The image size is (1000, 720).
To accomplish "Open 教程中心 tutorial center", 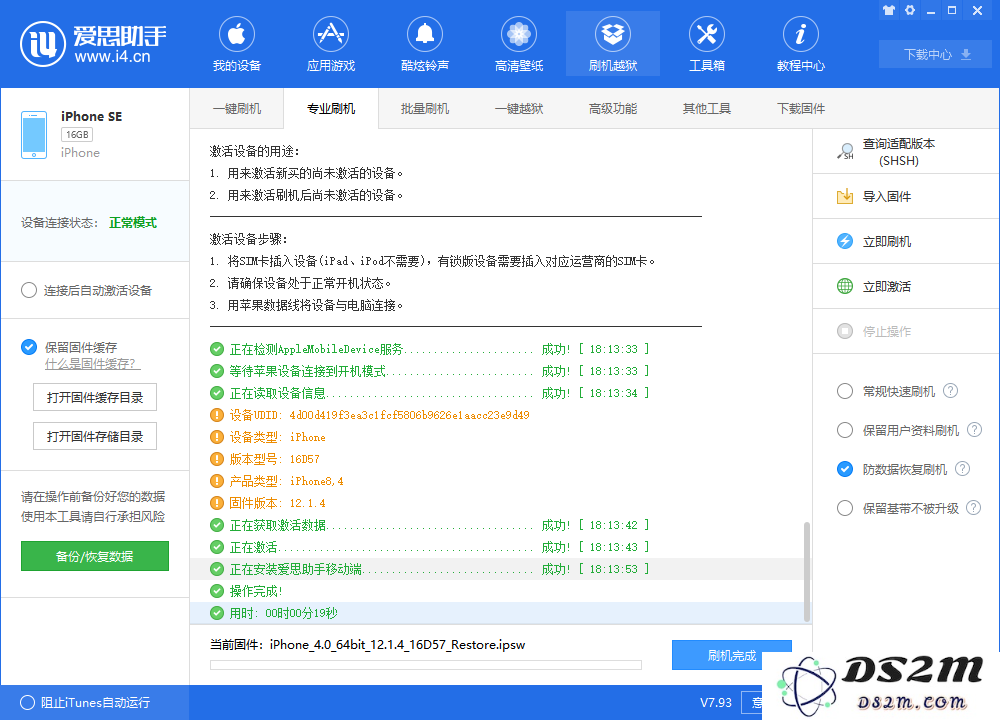I will [x=800, y=43].
